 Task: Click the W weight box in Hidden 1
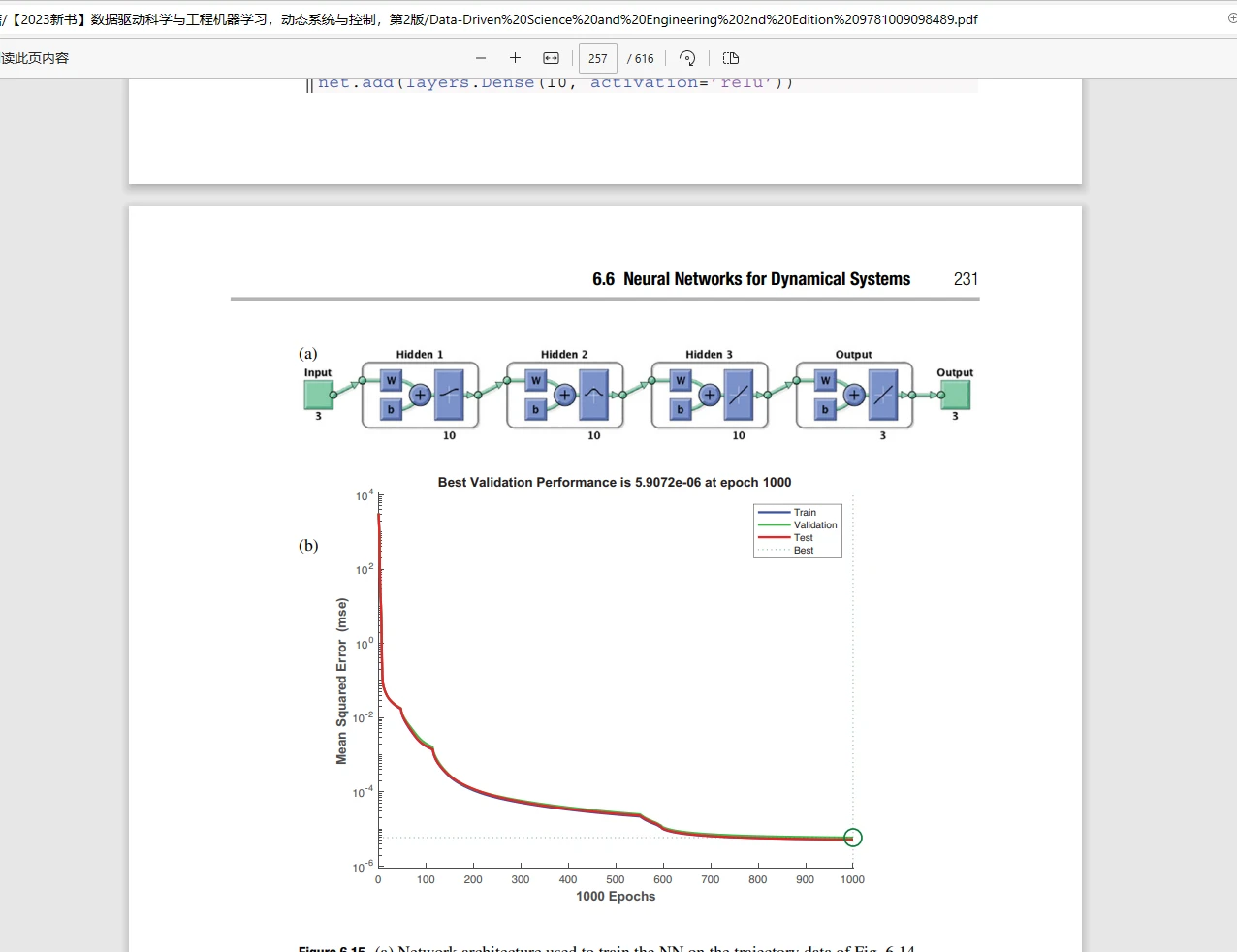[x=391, y=380]
